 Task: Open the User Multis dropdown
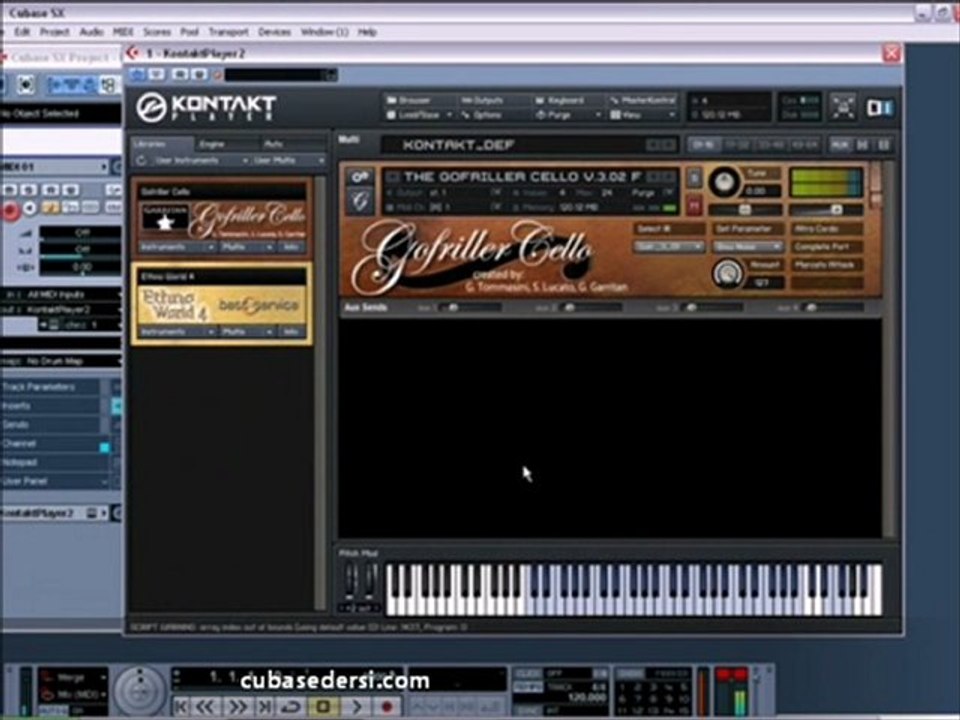(289, 160)
